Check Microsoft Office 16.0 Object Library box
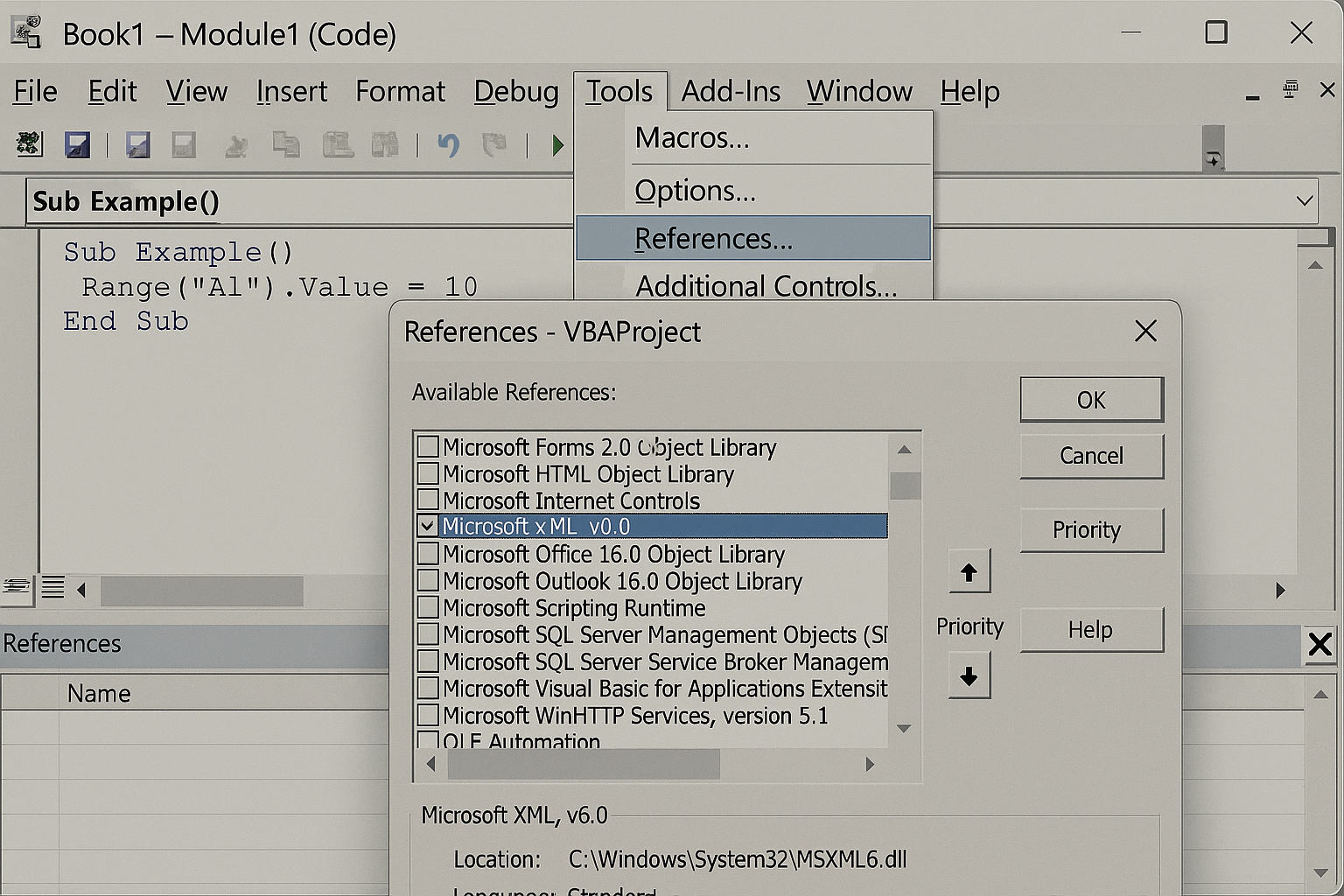Image resolution: width=1344 pixels, height=896 pixels. (x=428, y=554)
